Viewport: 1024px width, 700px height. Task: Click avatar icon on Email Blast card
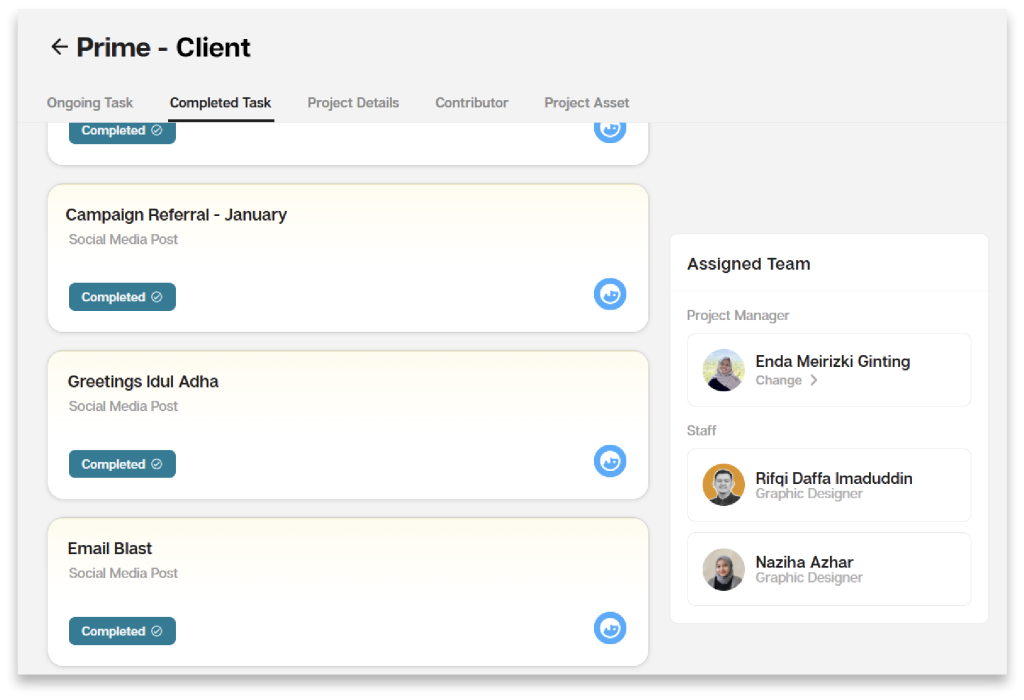click(x=610, y=628)
